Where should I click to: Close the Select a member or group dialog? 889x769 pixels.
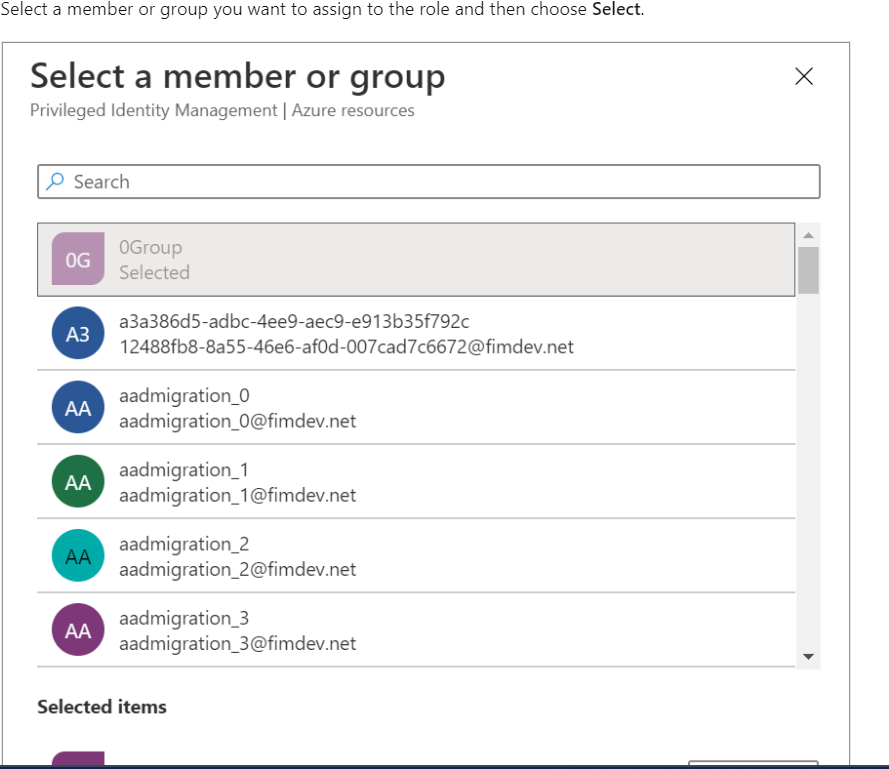[x=803, y=76]
